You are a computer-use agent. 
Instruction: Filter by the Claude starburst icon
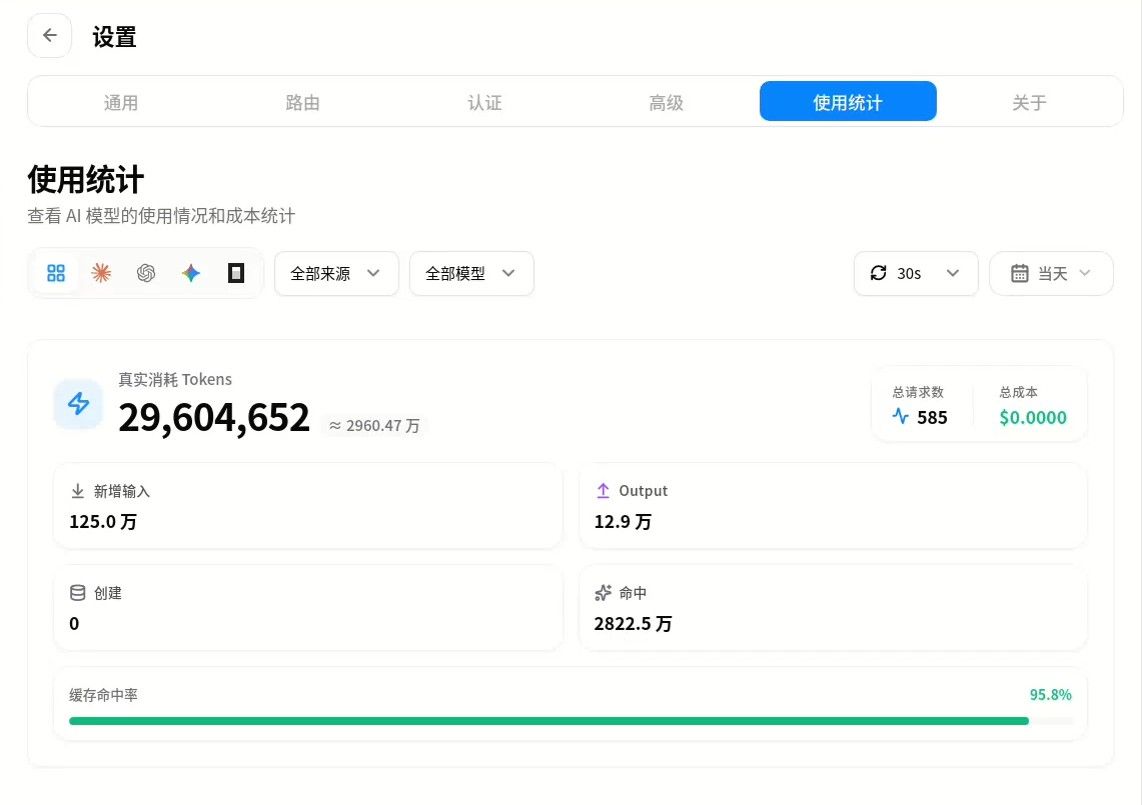pyautogui.click(x=101, y=273)
